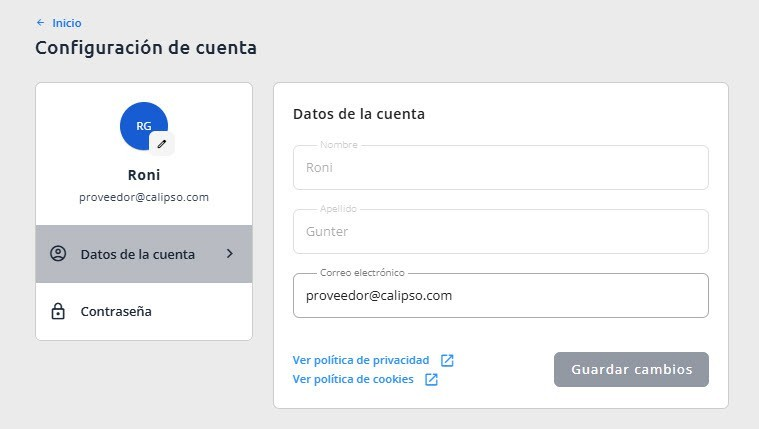Open Ver política de privacidad link
Image resolution: width=759 pixels, height=429 pixels.
click(x=361, y=360)
